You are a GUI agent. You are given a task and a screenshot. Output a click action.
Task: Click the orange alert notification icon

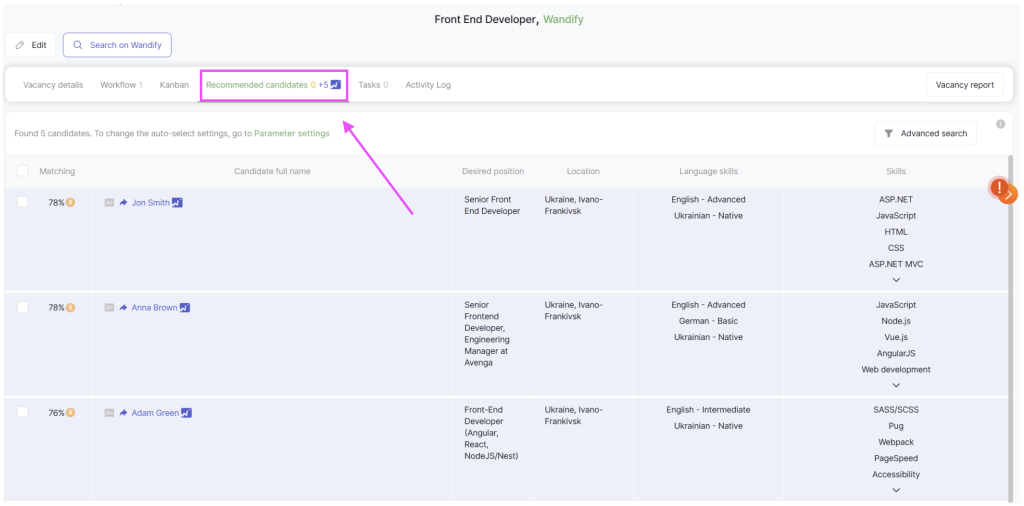click(999, 188)
